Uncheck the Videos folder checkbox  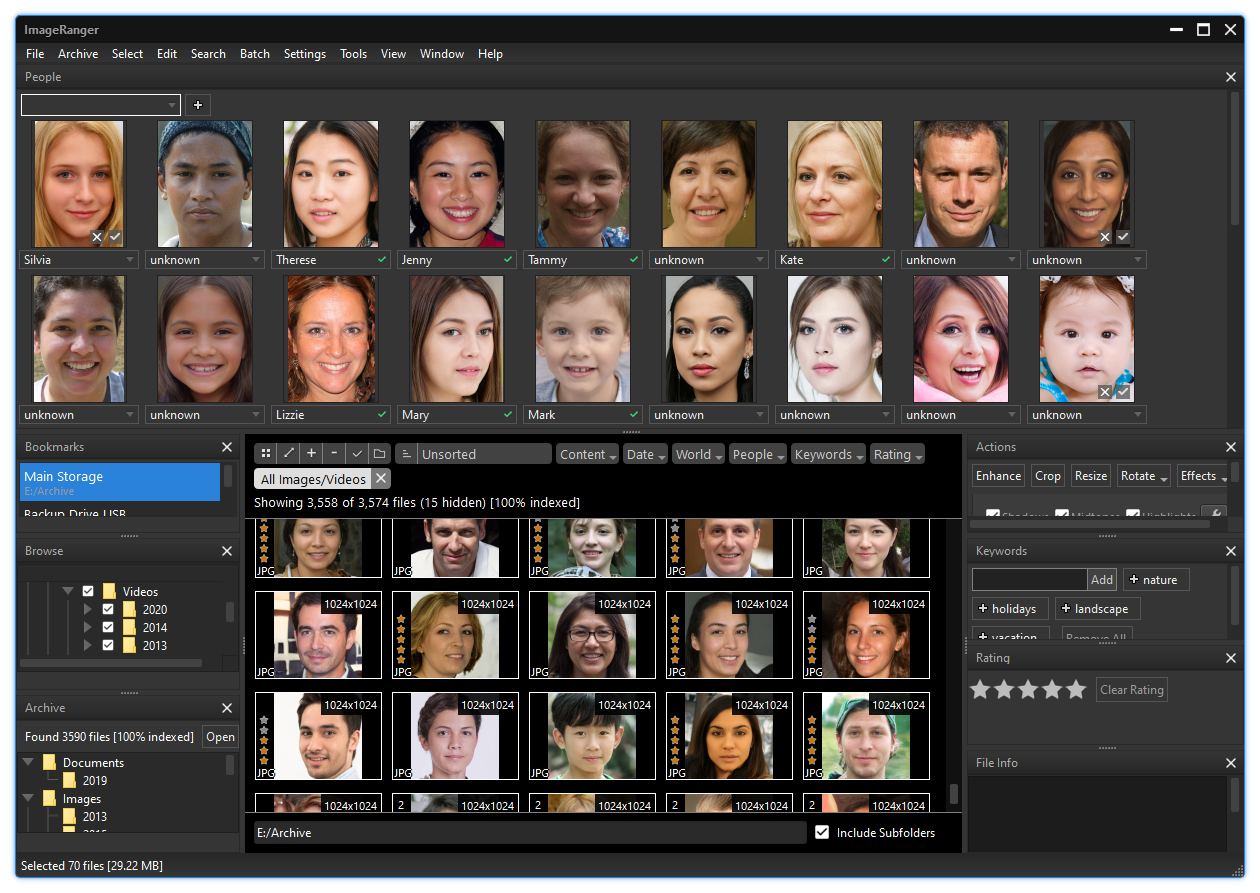point(89,591)
